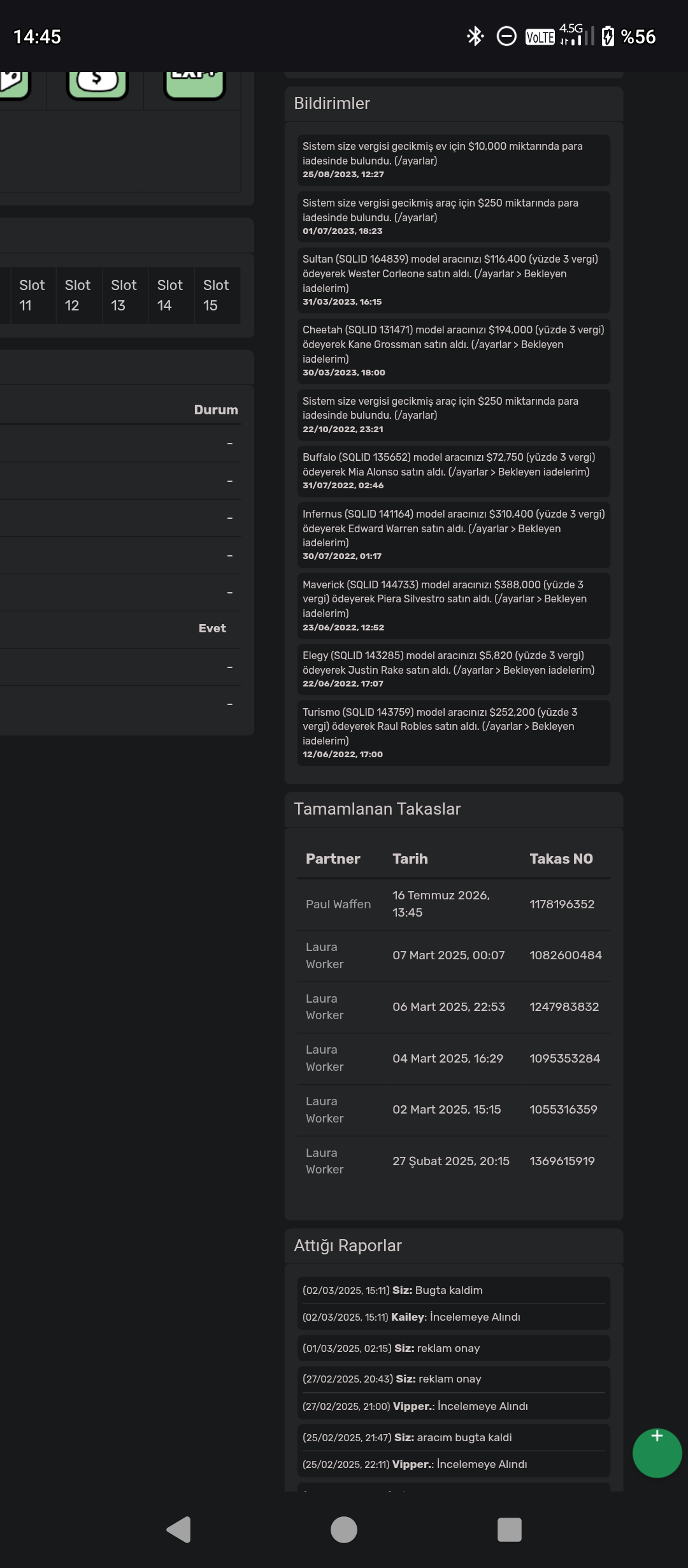Tap the Bluetooth status bar icon
Image resolution: width=688 pixels, height=1568 pixels.
tap(475, 36)
